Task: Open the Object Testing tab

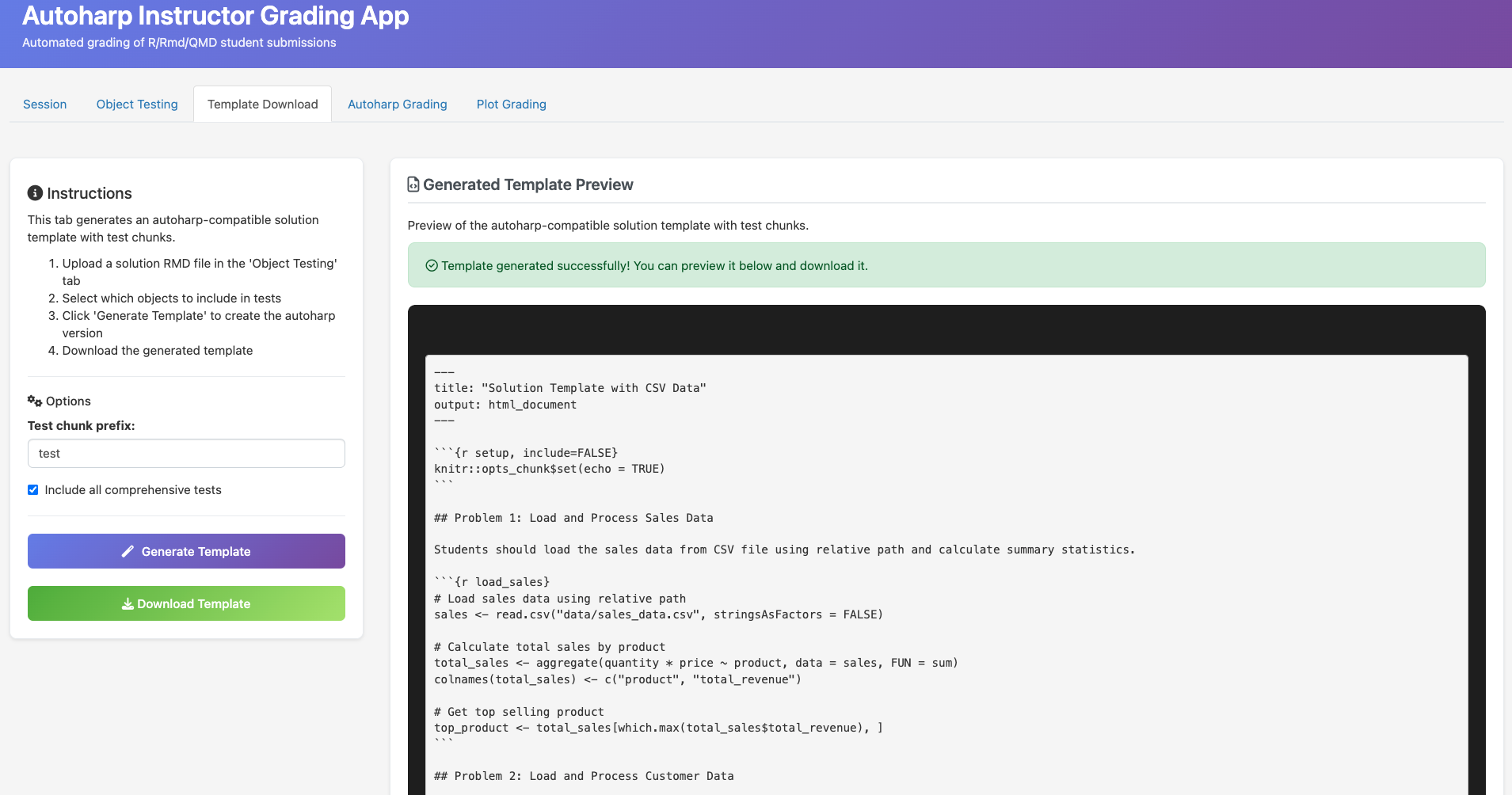Action: pyautogui.click(x=136, y=104)
